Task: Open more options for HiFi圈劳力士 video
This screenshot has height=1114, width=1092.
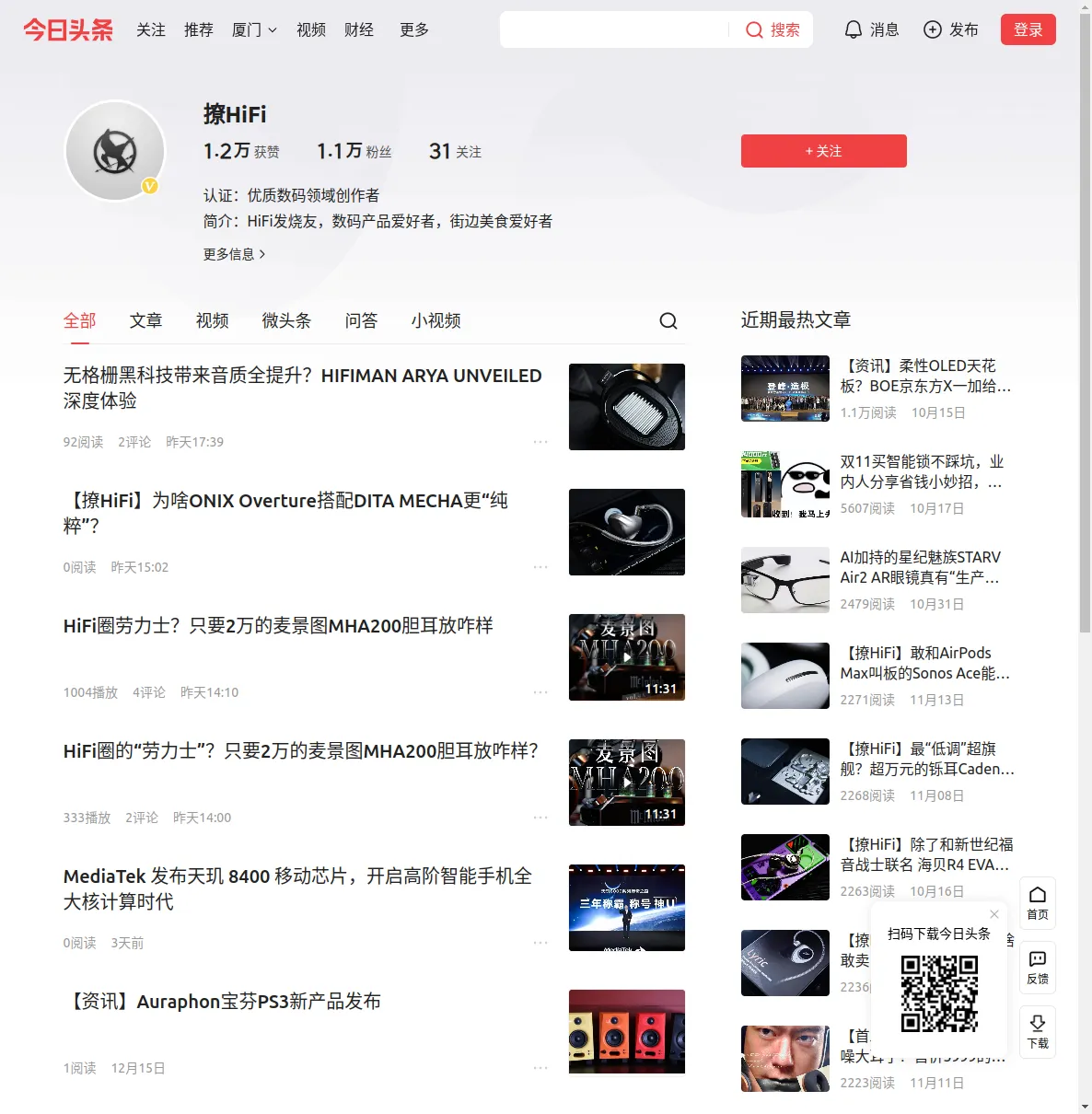Action: (x=540, y=692)
